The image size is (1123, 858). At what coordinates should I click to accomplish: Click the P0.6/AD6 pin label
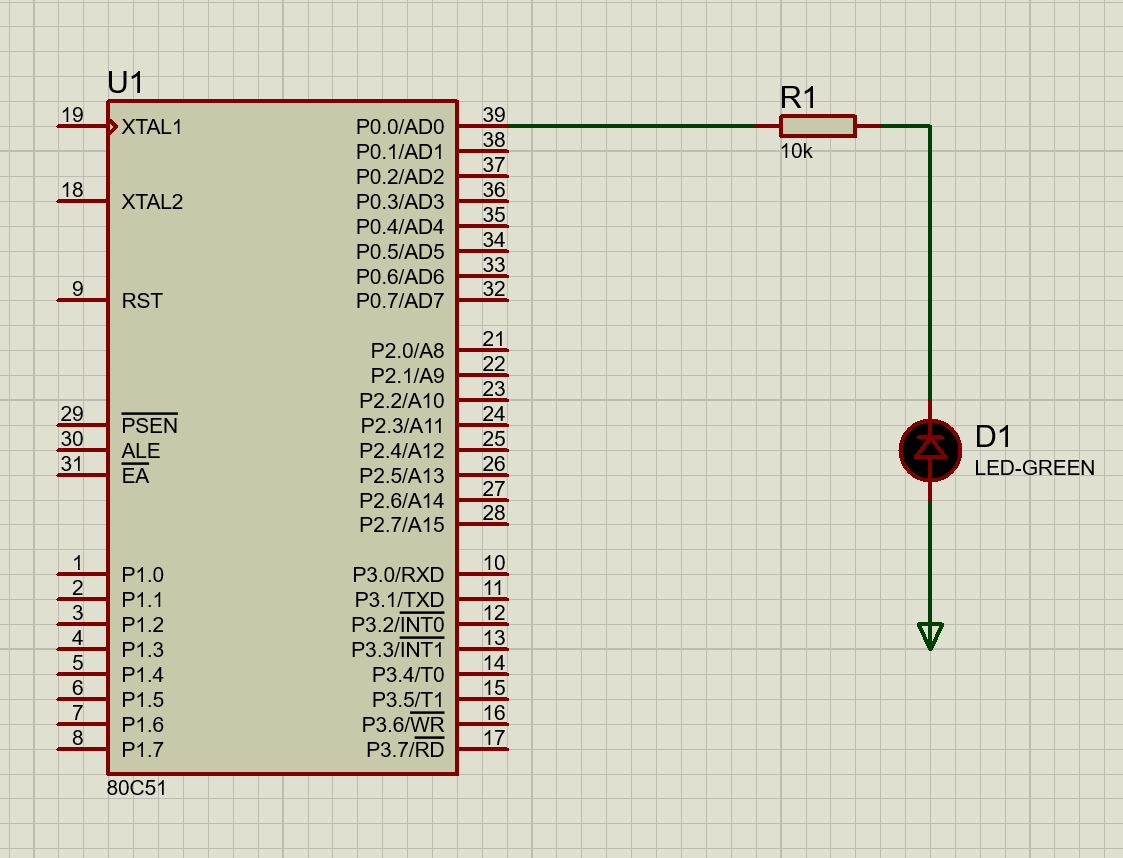tap(400, 276)
